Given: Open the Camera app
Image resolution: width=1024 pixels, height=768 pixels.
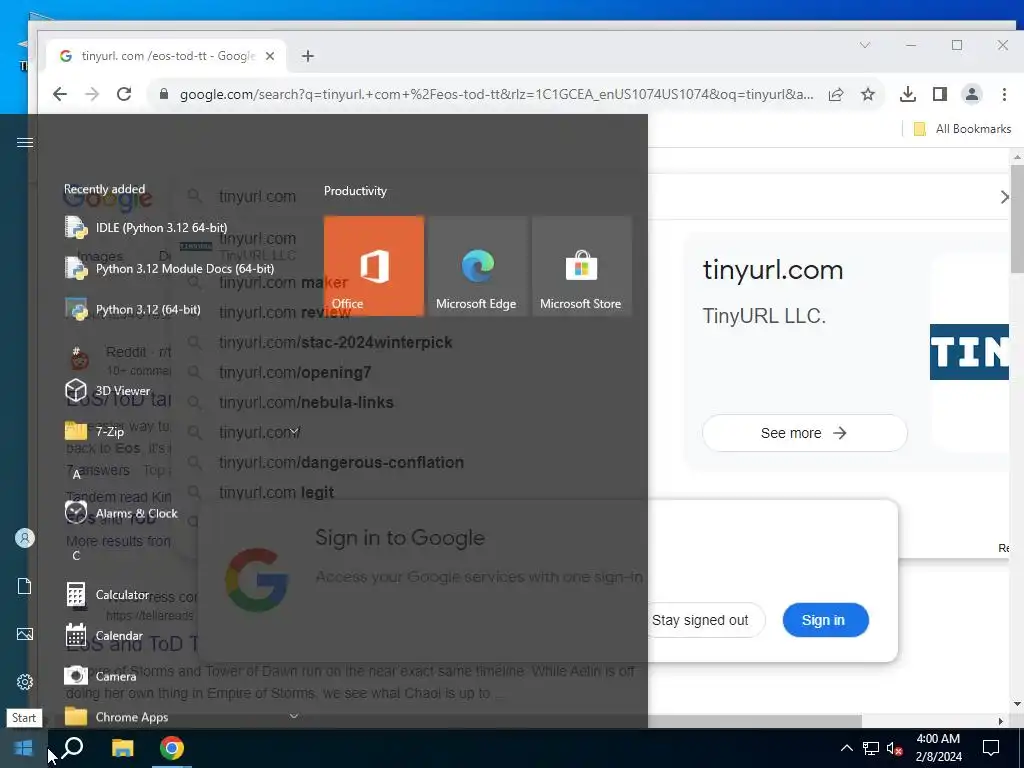Looking at the screenshot, I should (101, 677).
